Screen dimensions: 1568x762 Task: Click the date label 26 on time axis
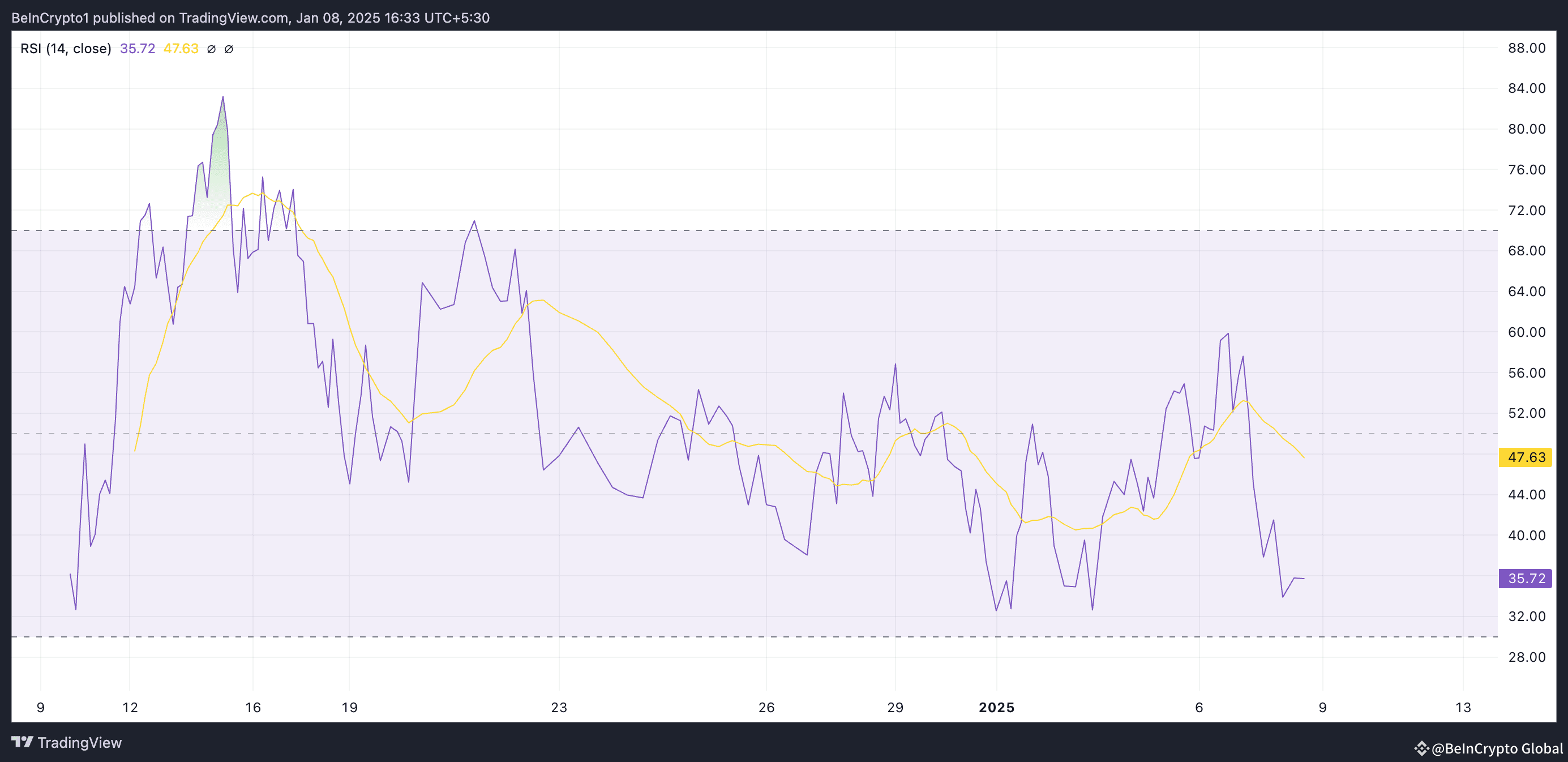coord(766,707)
